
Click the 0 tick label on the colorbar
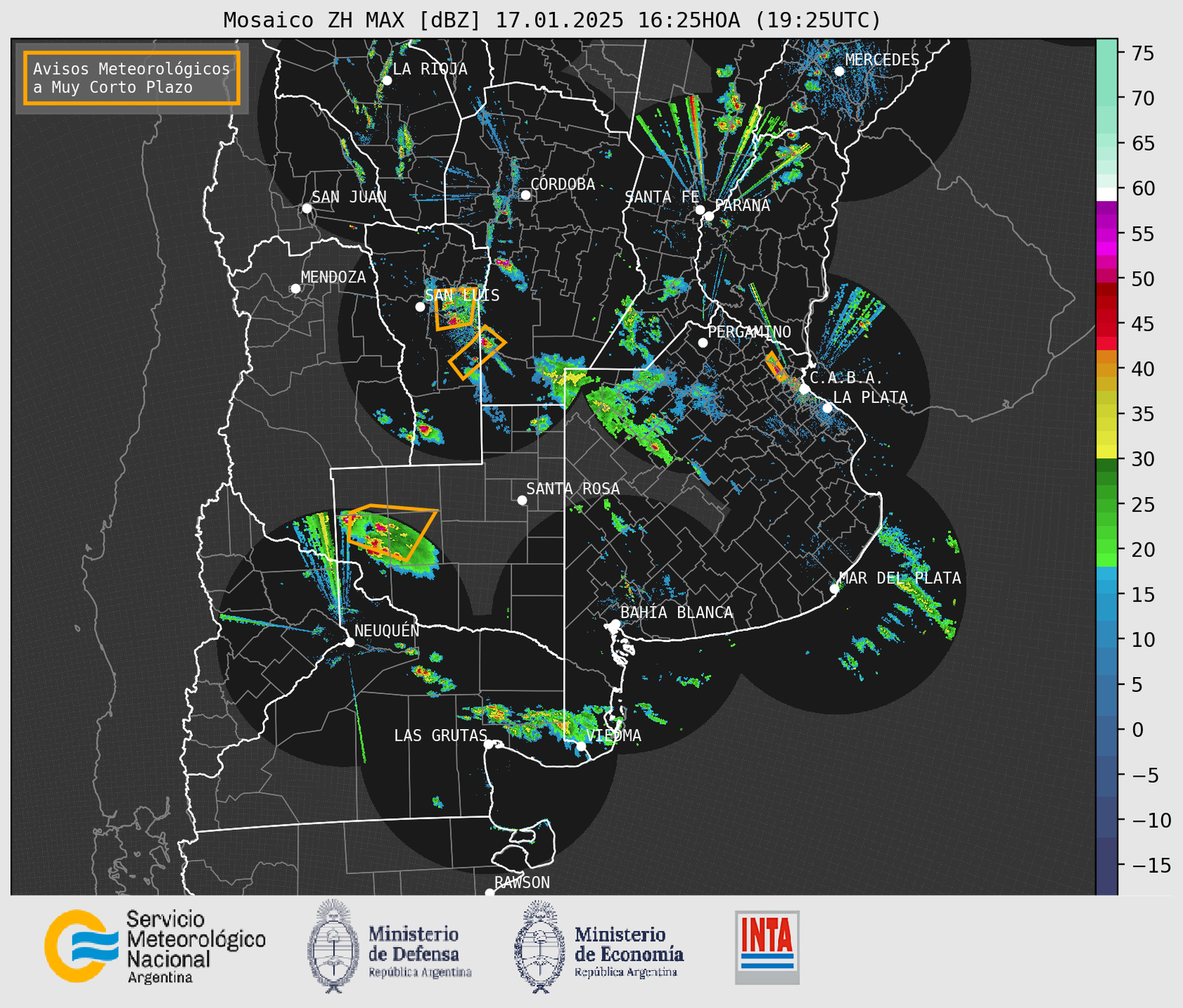pos(1137,730)
